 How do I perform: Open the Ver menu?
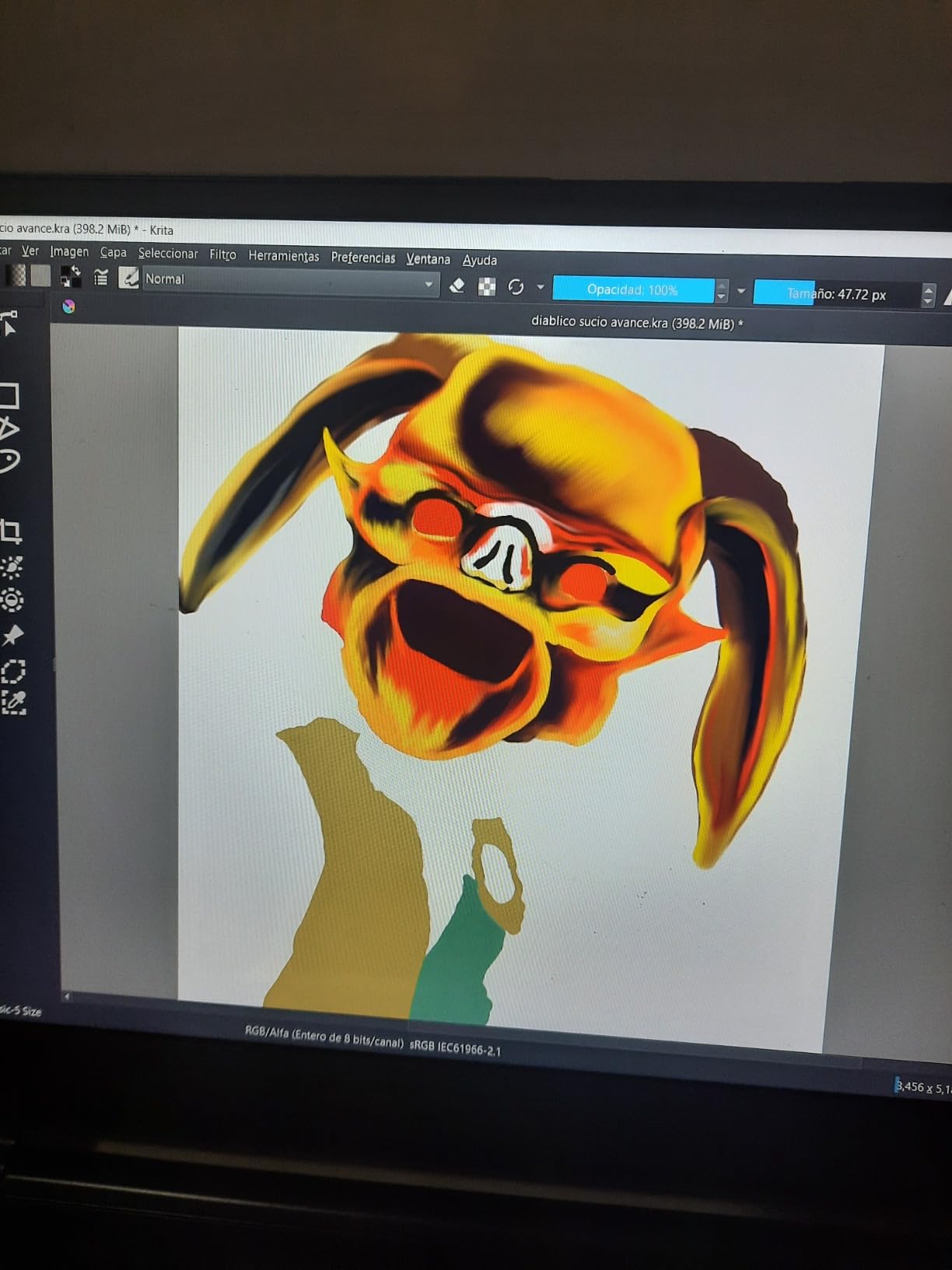(x=30, y=251)
